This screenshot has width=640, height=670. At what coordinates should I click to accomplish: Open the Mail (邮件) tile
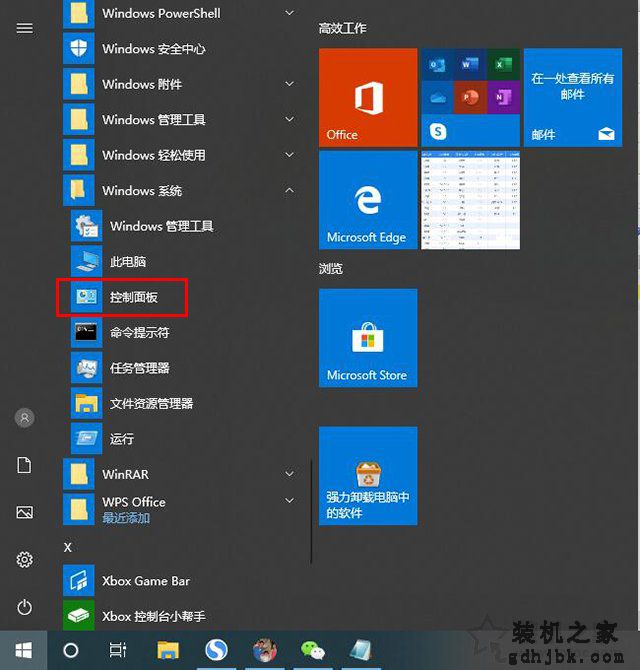(x=573, y=97)
